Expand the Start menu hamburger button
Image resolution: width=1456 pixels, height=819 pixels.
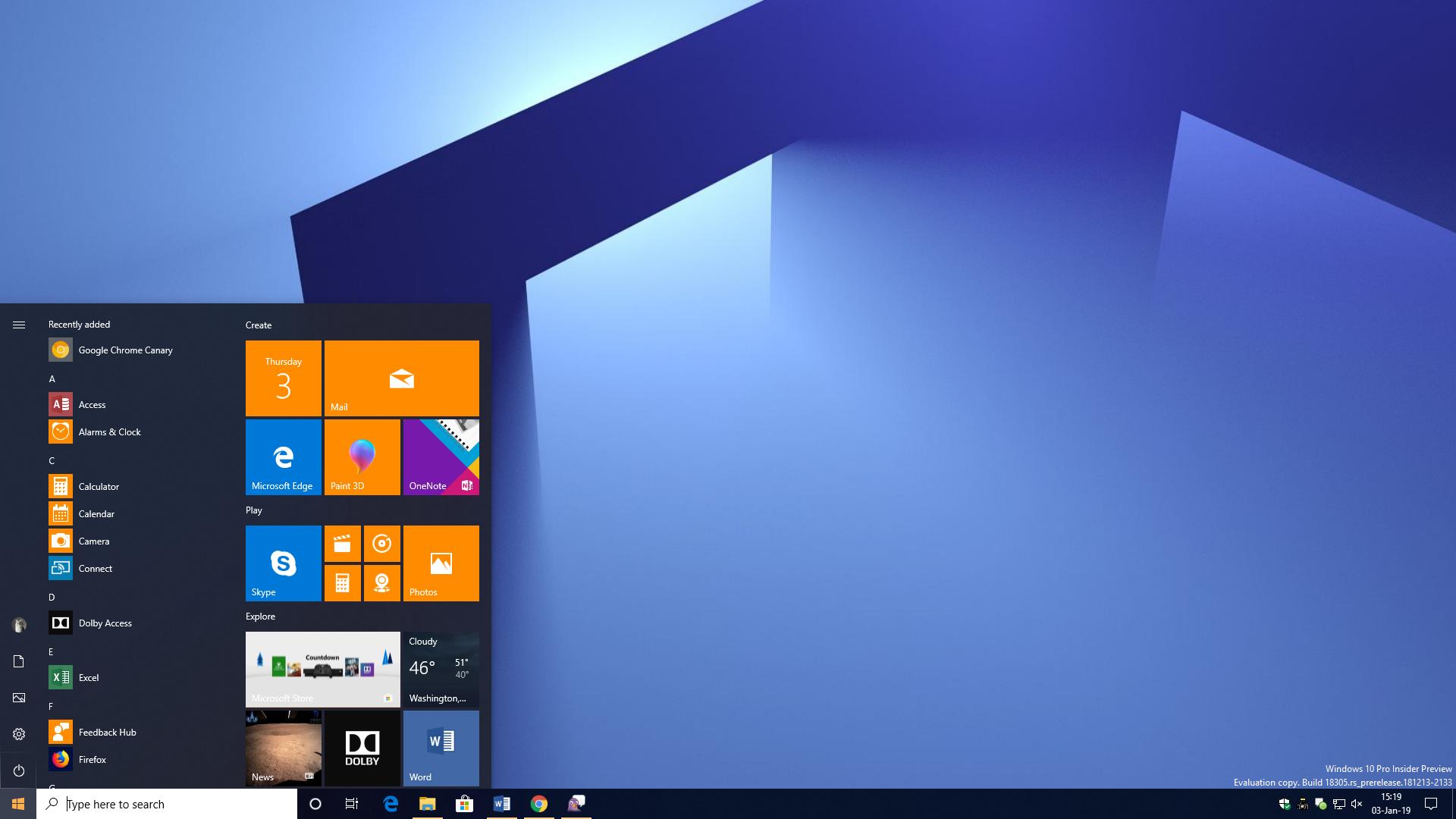[x=19, y=325]
